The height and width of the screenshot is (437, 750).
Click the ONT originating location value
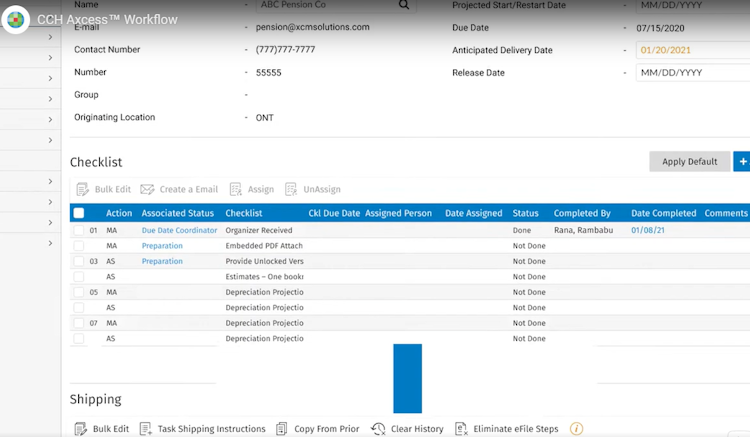(x=265, y=118)
